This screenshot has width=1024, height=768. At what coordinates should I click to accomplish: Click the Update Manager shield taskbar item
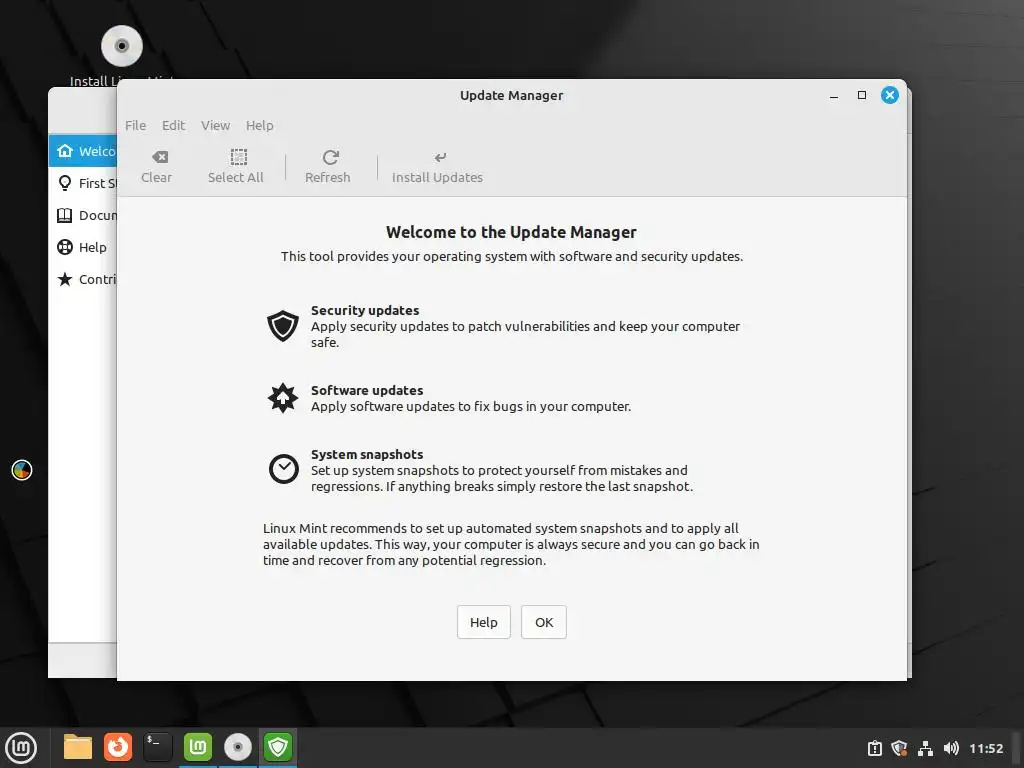point(278,748)
